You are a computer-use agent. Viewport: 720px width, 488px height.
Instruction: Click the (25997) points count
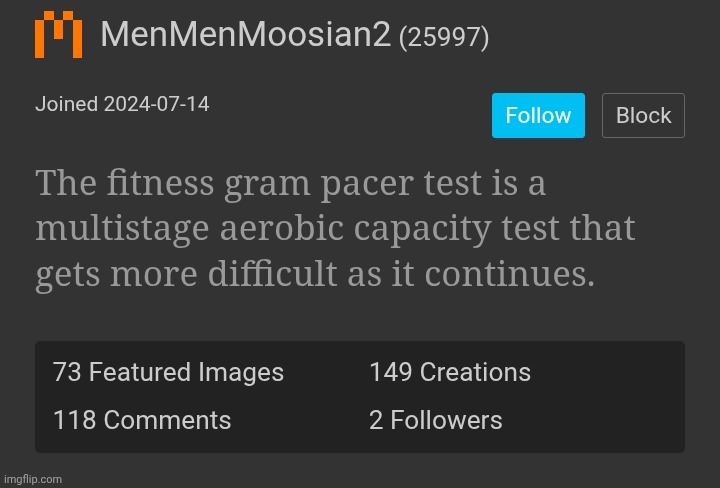pos(444,38)
